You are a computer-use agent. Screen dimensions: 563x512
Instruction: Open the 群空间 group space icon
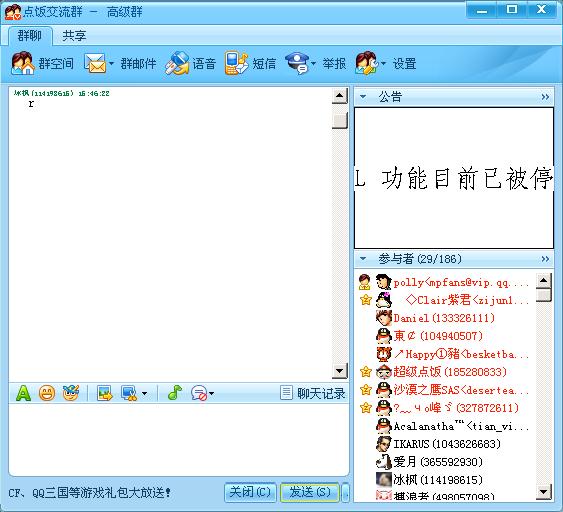23,63
